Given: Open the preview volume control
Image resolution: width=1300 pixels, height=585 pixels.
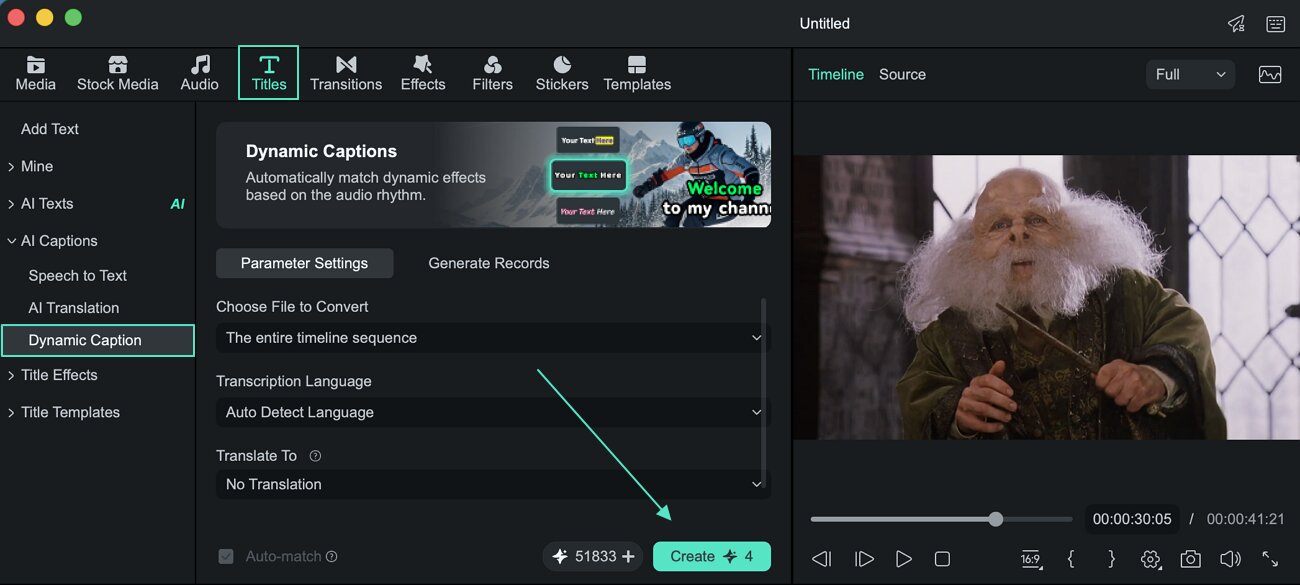Looking at the screenshot, I should click(x=1230, y=559).
